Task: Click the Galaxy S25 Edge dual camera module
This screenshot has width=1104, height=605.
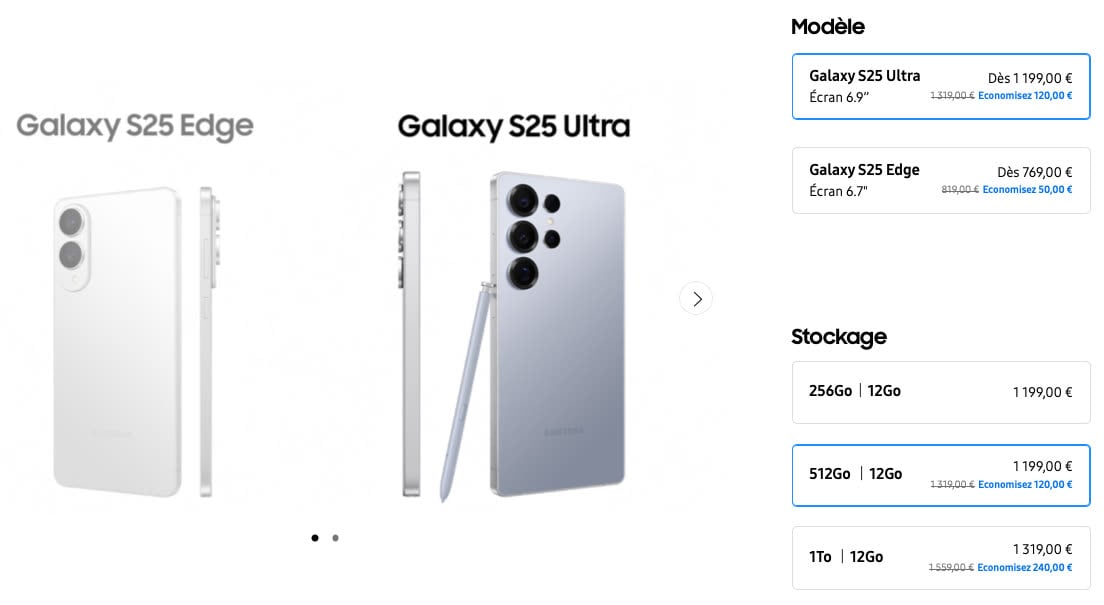Action: tap(72, 238)
